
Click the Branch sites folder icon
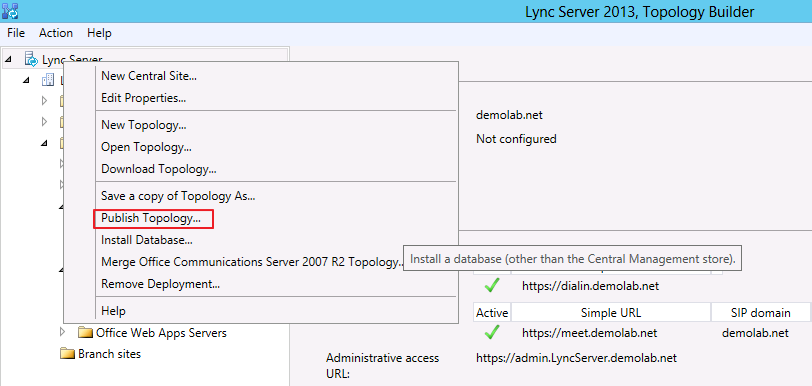pos(68,354)
